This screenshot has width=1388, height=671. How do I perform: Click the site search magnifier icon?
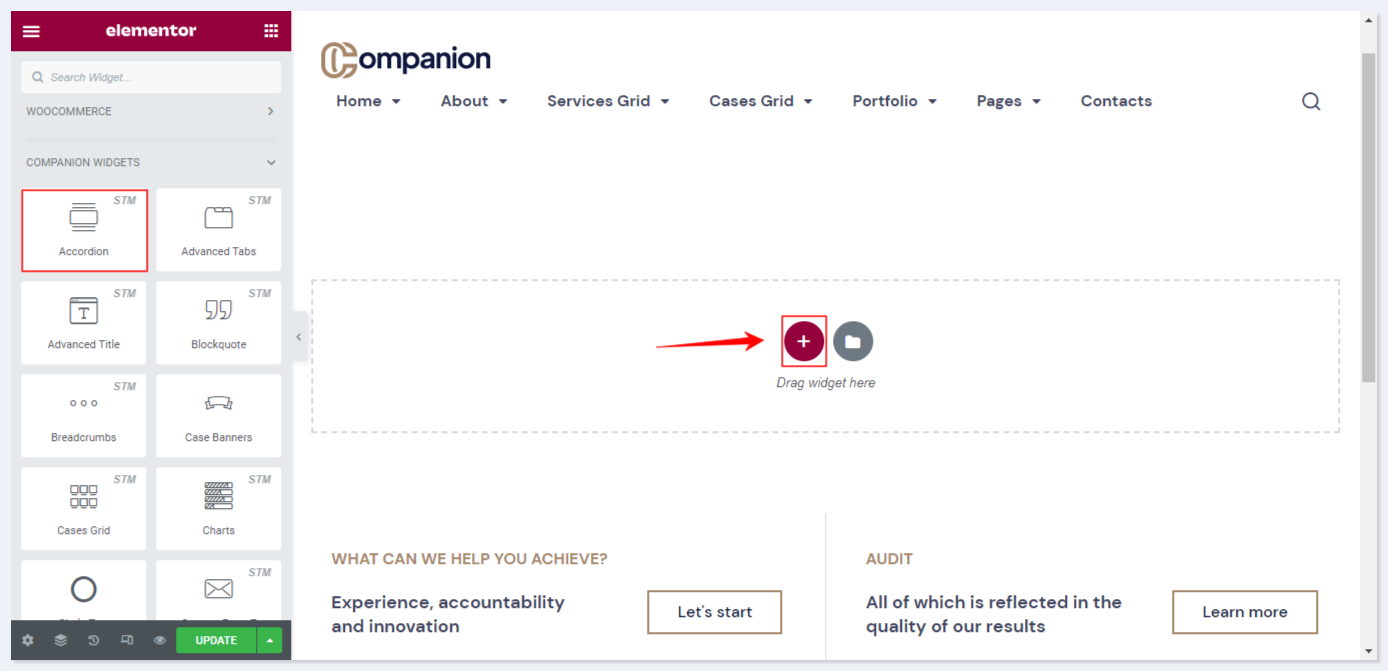1311,101
